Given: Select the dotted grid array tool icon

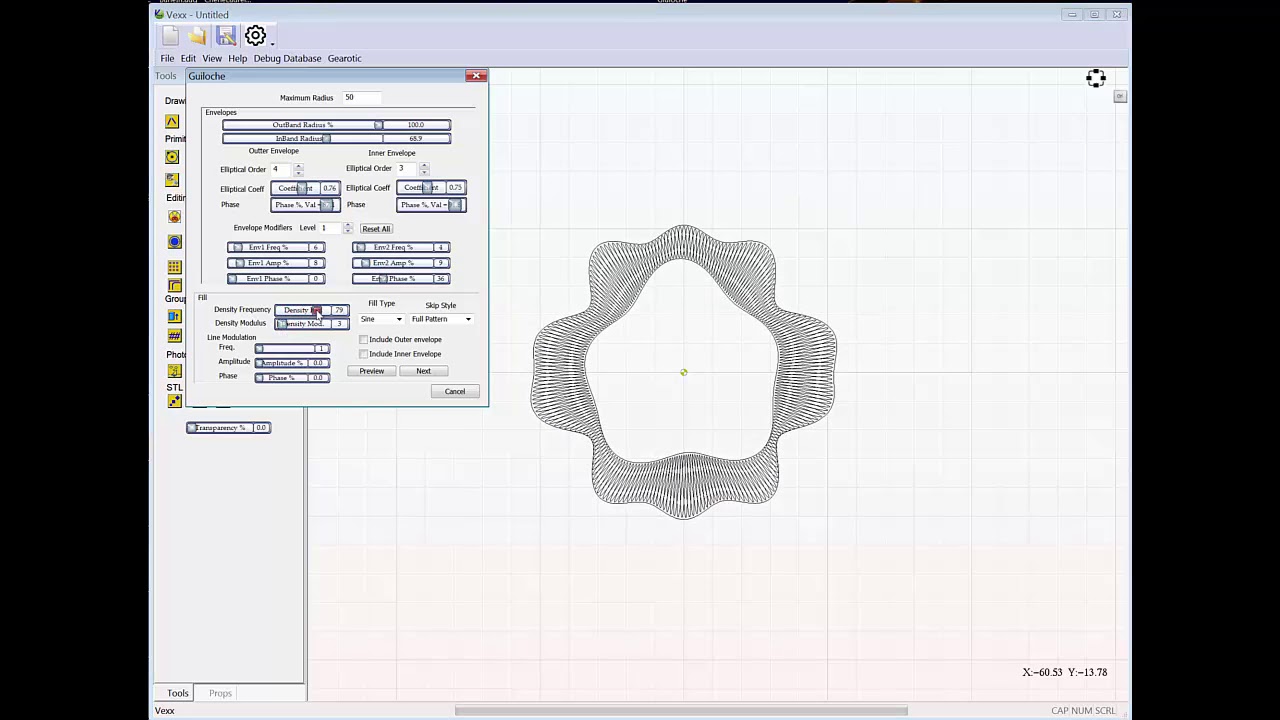Looking at the screenshot, I should [174, 267].
